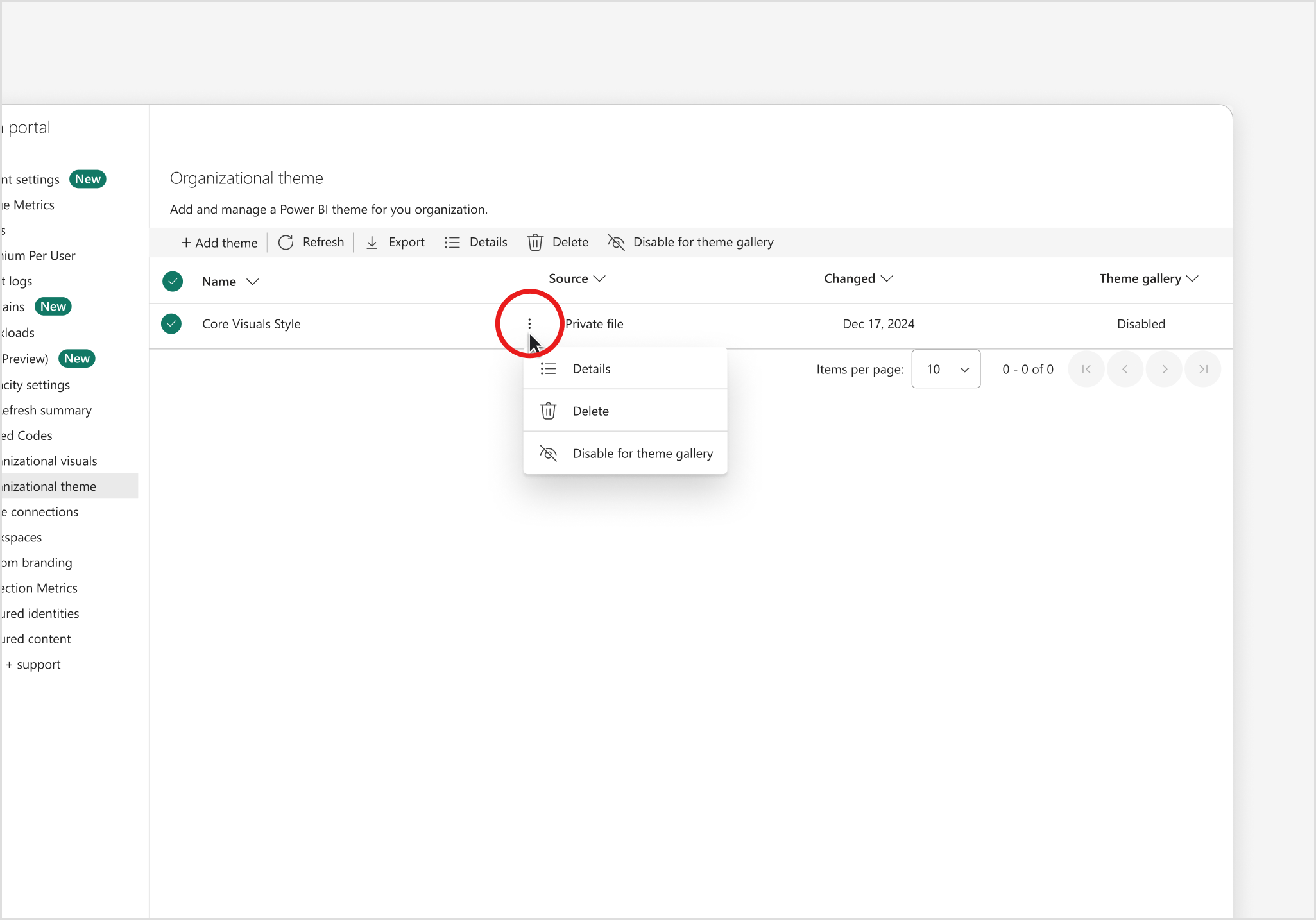
Task: Click the Add theme button
Action: [x=219, y=243]
